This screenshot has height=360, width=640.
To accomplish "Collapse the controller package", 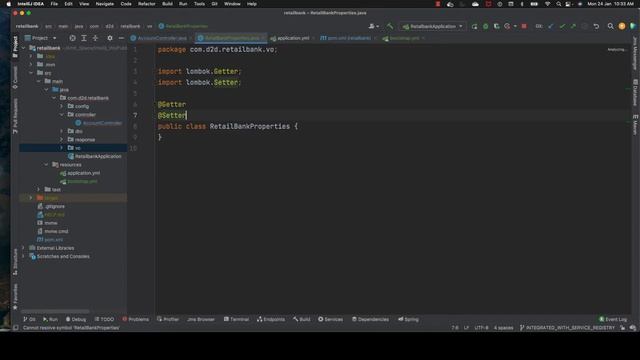I will tap(62, 115).
